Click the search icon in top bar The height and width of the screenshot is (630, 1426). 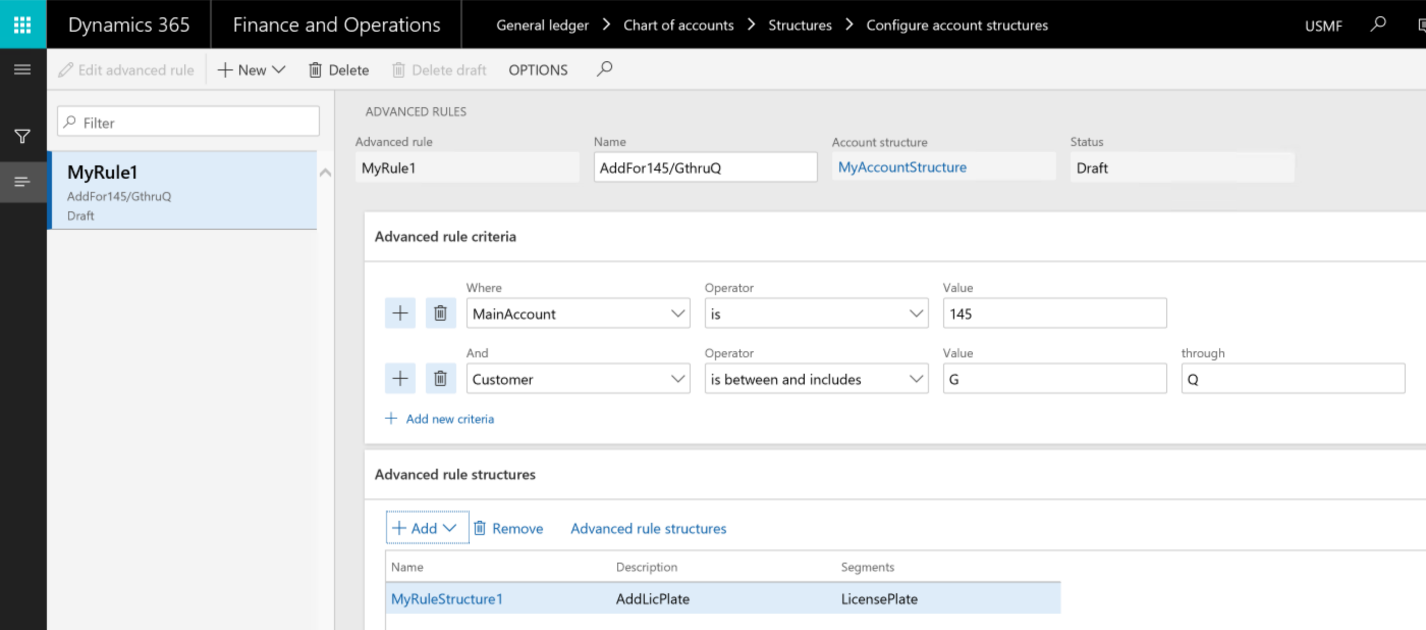coord(1379,24)
